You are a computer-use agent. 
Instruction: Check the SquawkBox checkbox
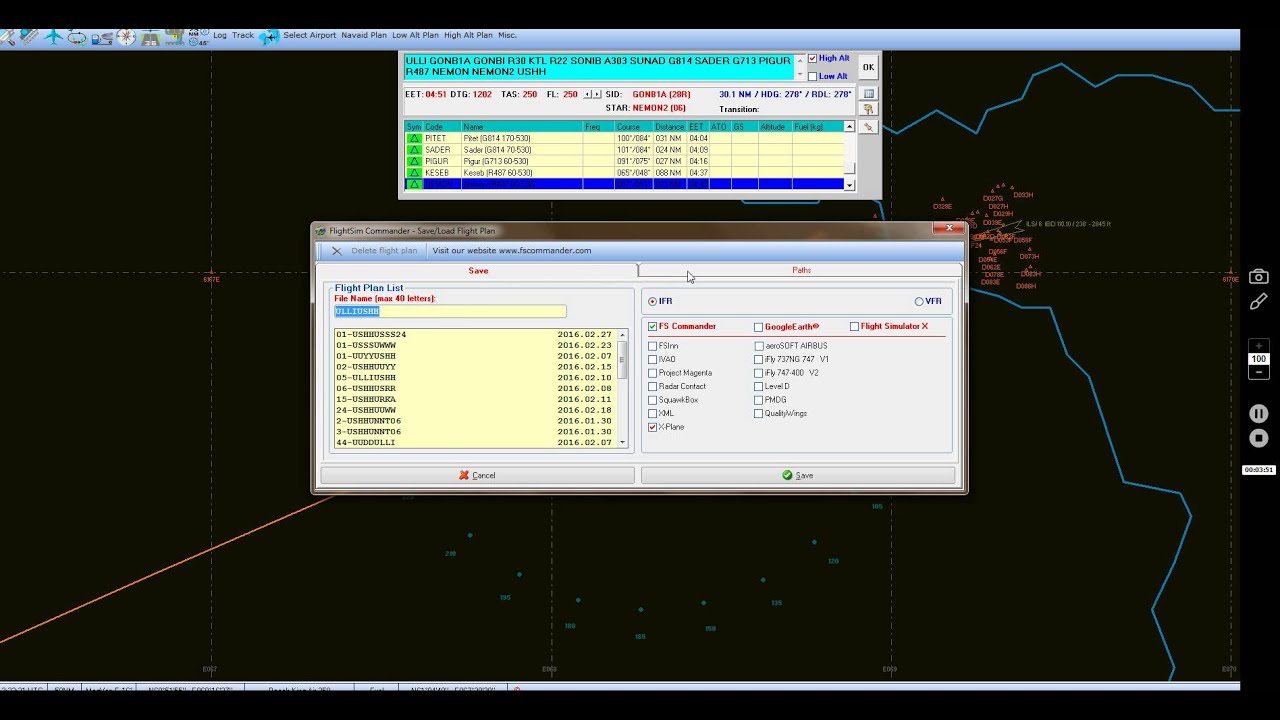[x=653, y=400]
